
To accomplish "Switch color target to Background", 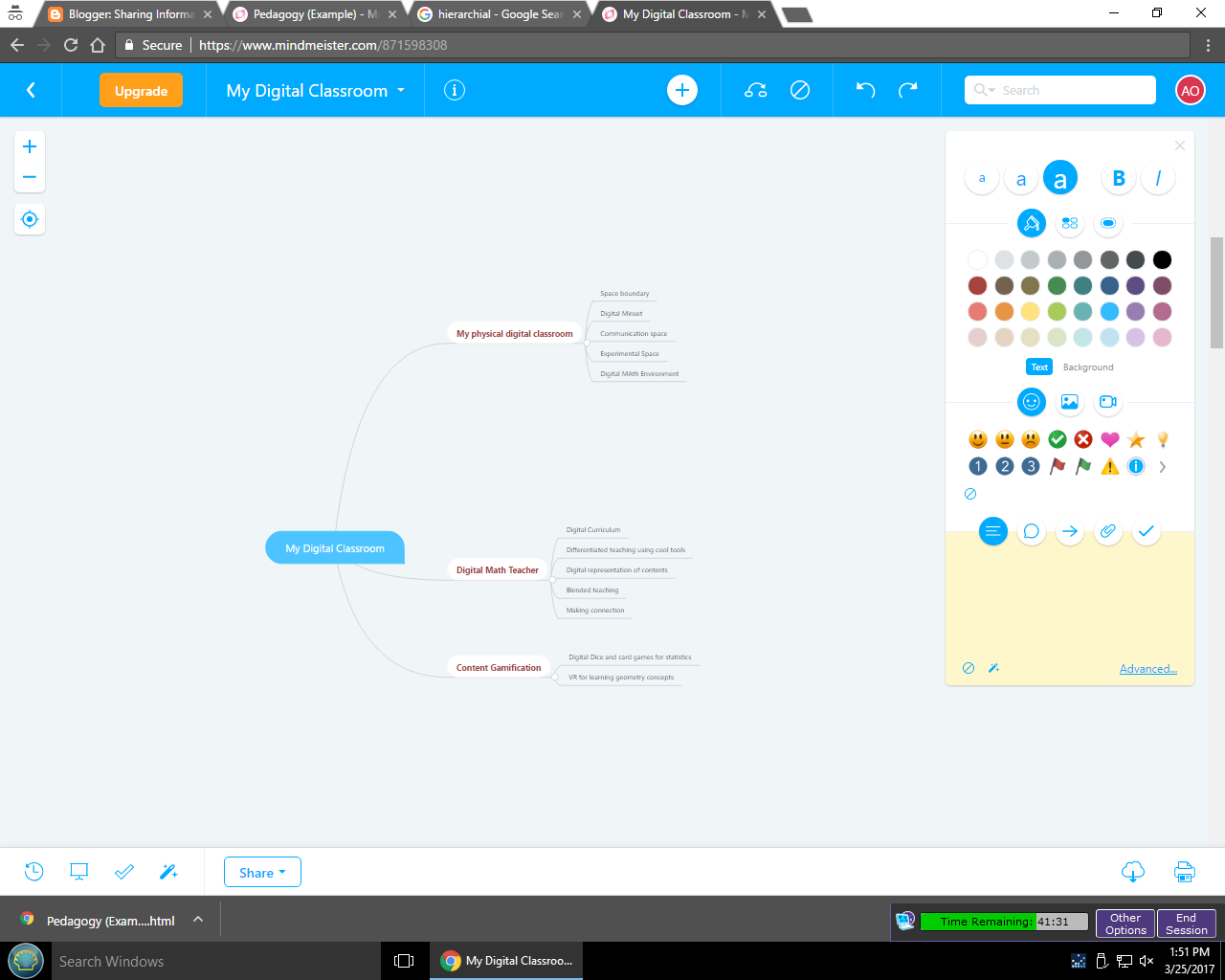I will tap(1088, 367).
